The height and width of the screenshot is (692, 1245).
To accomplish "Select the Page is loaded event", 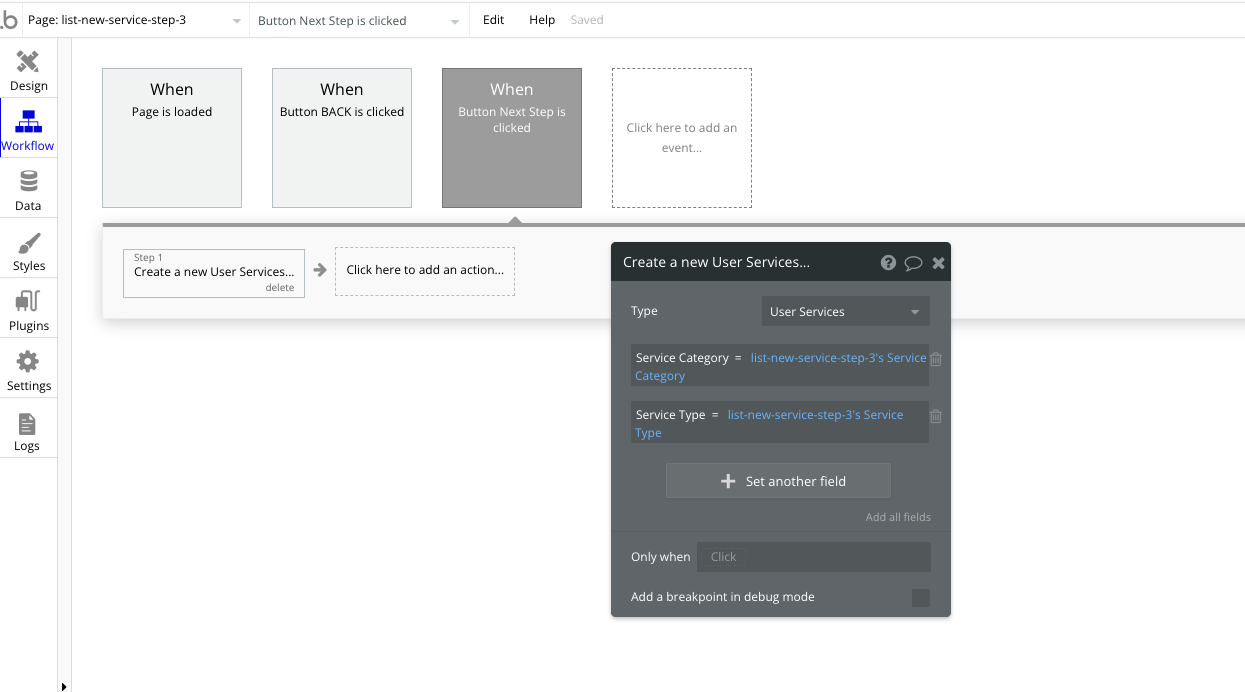I will tap(172, 138).
